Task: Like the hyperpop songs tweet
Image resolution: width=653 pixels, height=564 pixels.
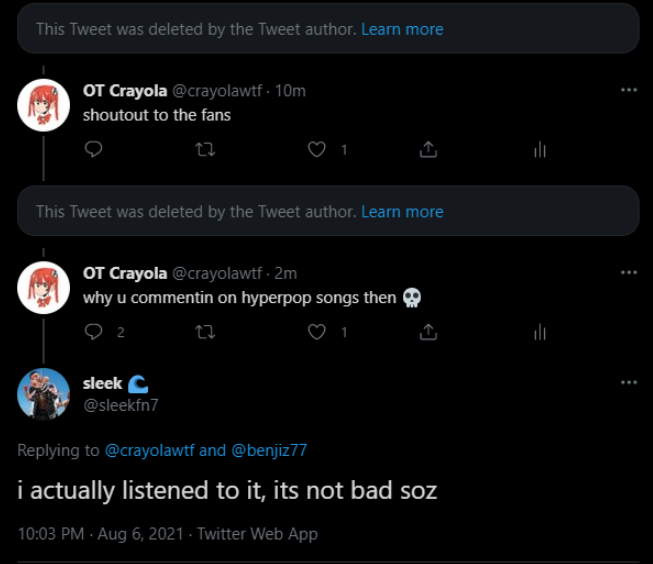Action: click(317, 331)
